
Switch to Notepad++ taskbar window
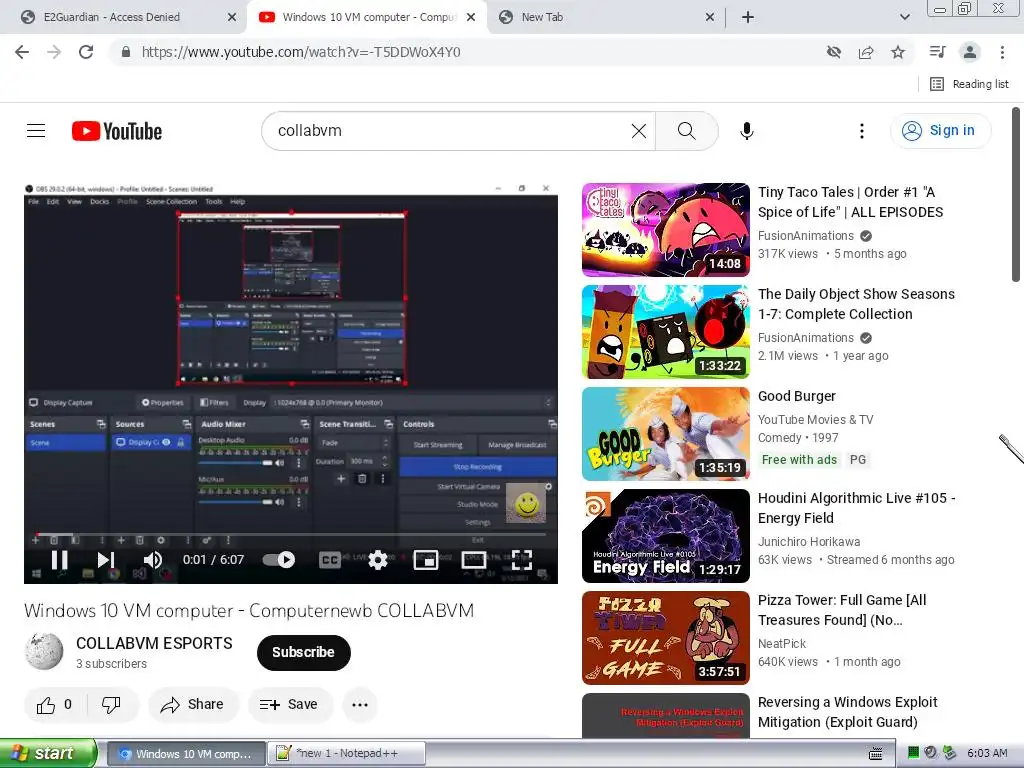(x=347, y=753)
